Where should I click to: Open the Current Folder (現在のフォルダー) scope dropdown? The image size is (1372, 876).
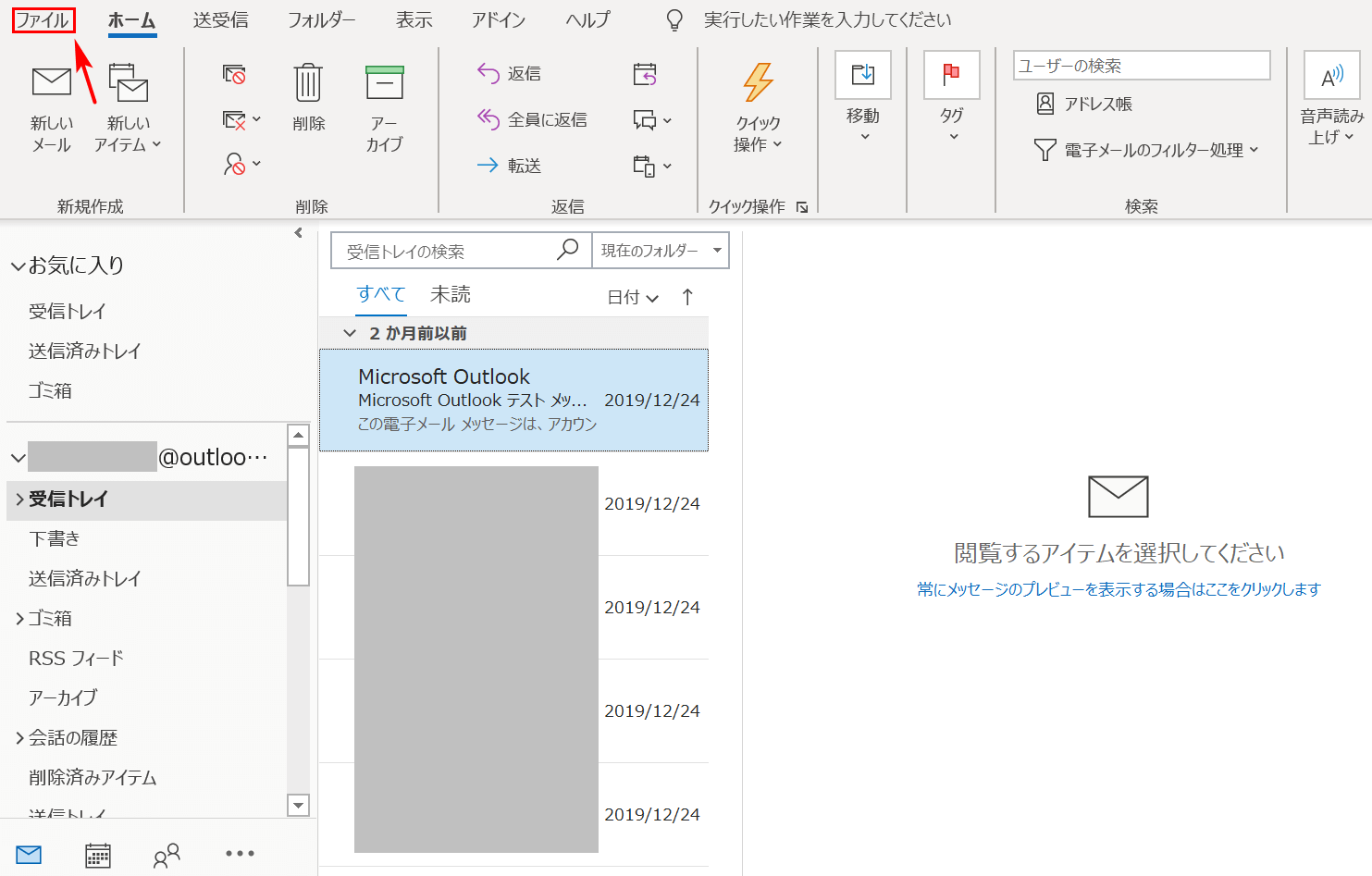click(661, 251)
